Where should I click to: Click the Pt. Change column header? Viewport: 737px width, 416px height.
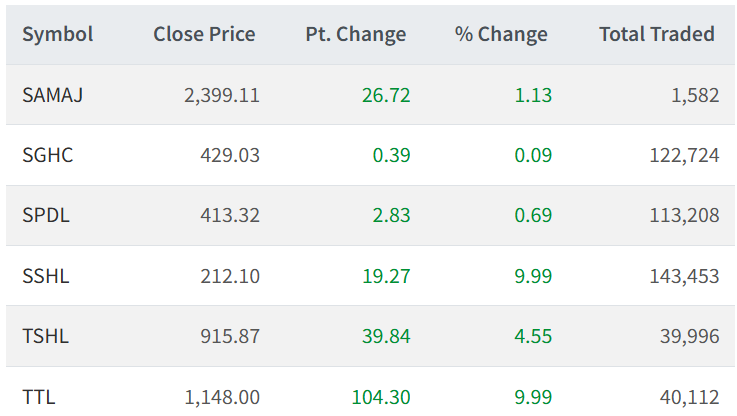pos(356,34)
